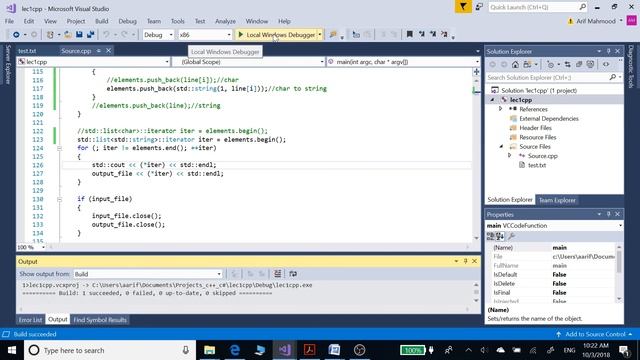640x360 pixels.
Task: Click View Code icon in Solution Explorer
Action: (x=606, y=64)
